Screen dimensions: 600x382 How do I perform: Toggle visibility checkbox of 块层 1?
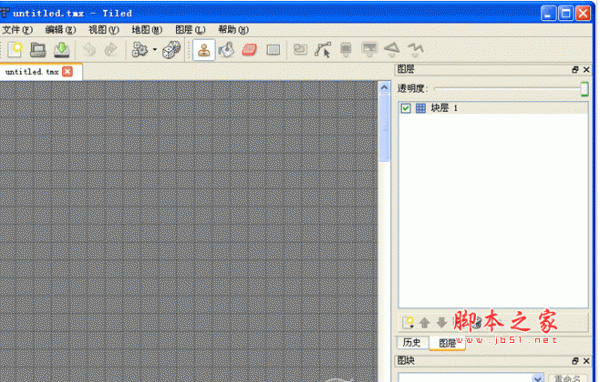tap(406, 108)
